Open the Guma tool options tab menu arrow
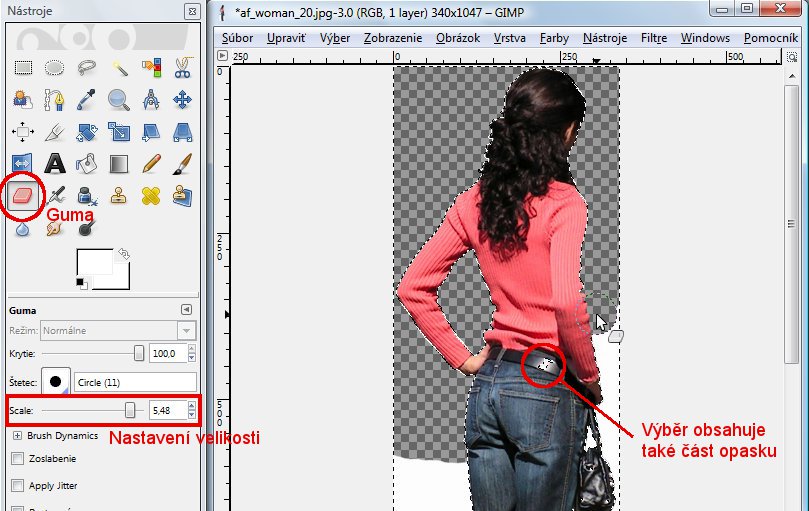 [186, 309]
